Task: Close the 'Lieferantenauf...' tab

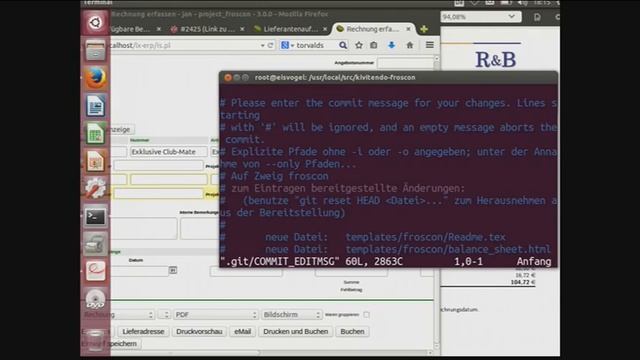Action: click(x=325, y=29)
